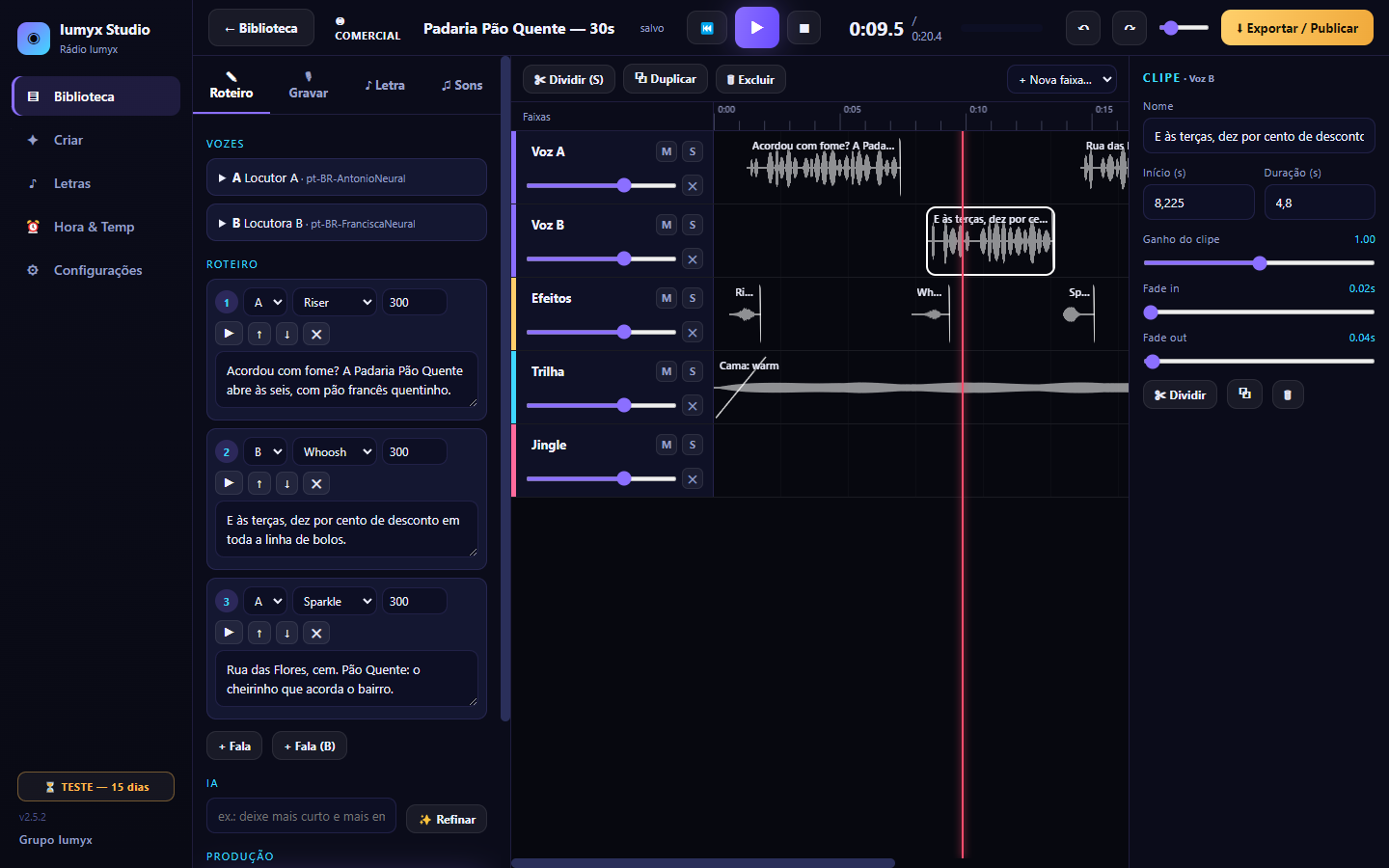Viewport: 1389px width, 868px height.
Task: Remove the Efeitos track
Action: [693, 333]
